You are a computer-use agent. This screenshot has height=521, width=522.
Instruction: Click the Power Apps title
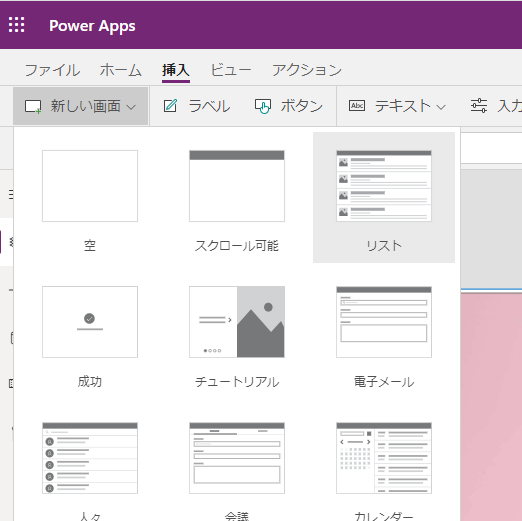(92, 26)
